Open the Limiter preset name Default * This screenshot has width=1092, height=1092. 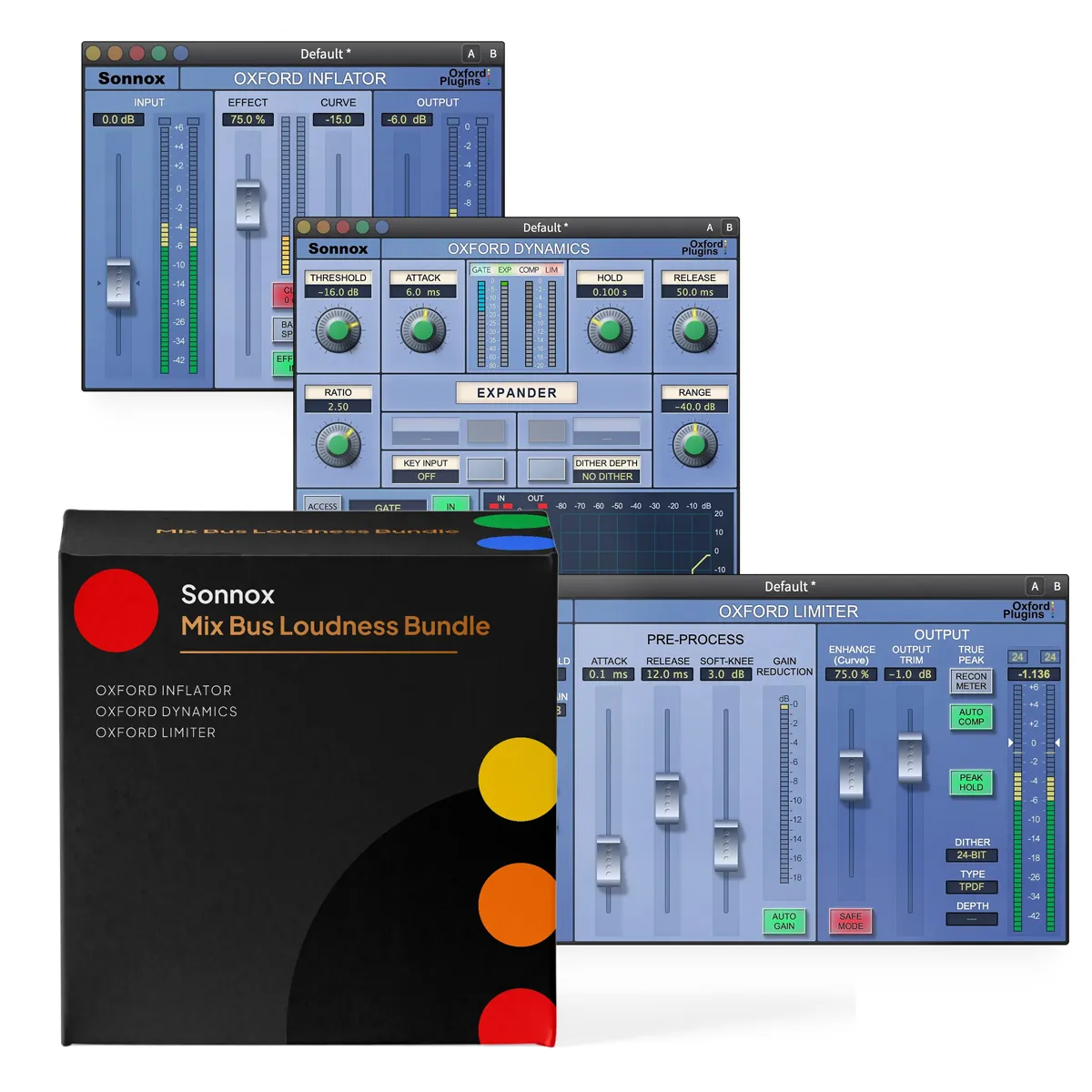click(790, 586)
